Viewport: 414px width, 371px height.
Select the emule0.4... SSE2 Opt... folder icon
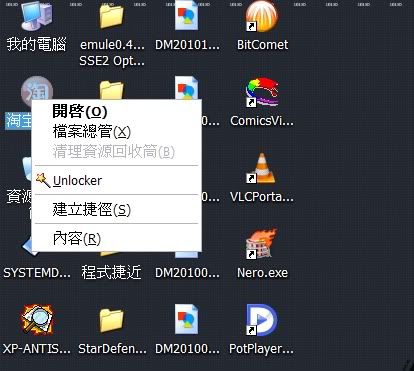111,17
